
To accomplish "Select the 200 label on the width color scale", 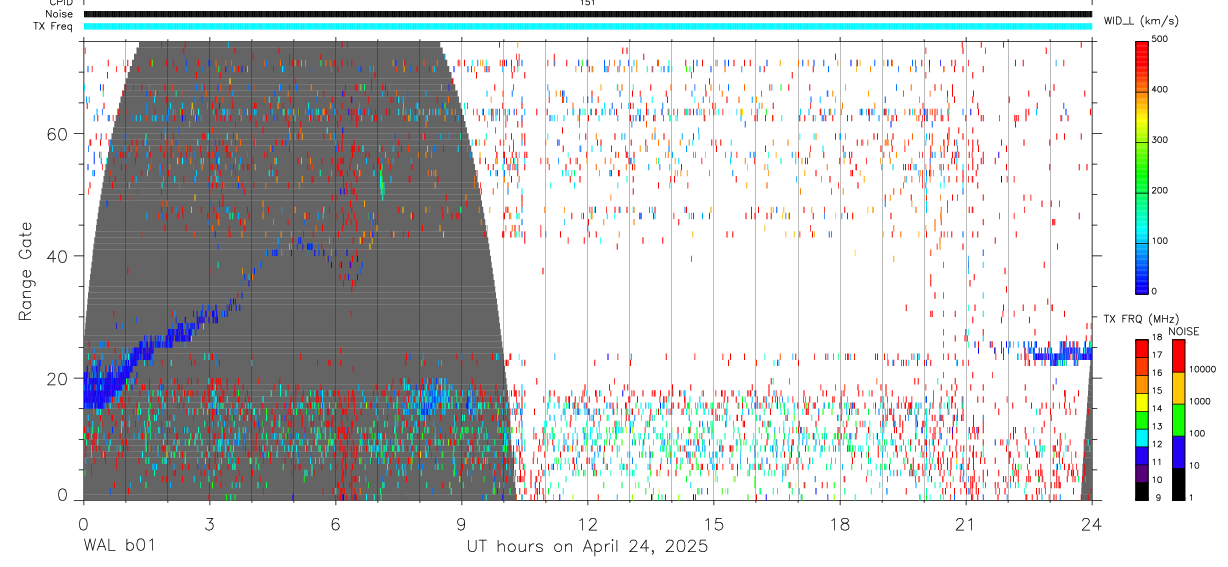I will 1161,190.
